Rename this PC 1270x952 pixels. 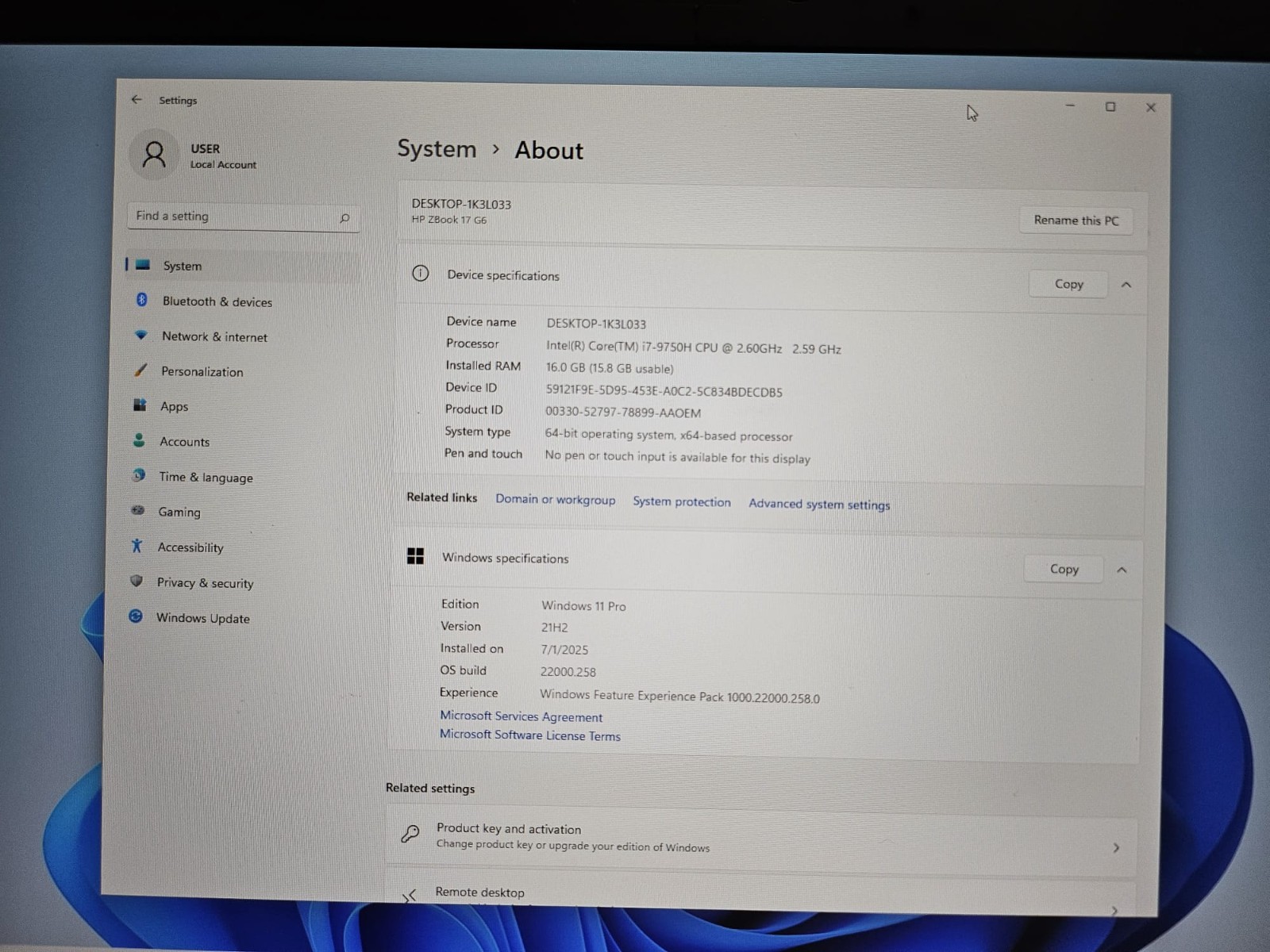tap(1076, 221)
